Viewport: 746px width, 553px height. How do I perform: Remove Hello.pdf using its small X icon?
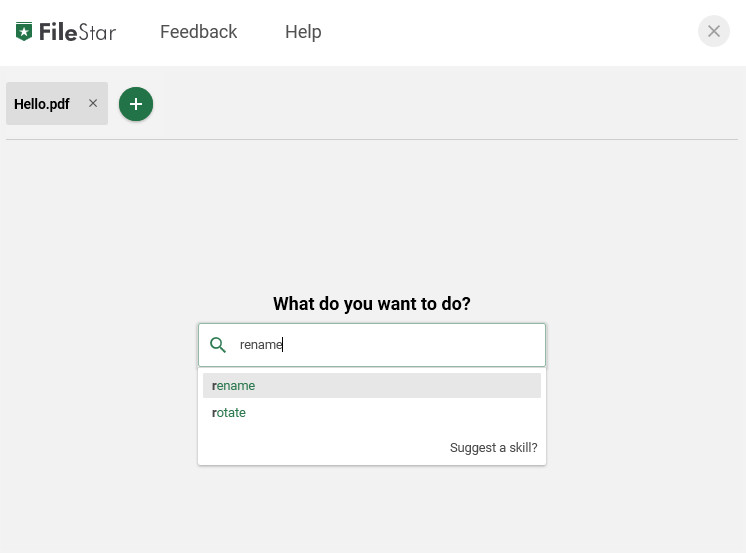coord(93,103)
